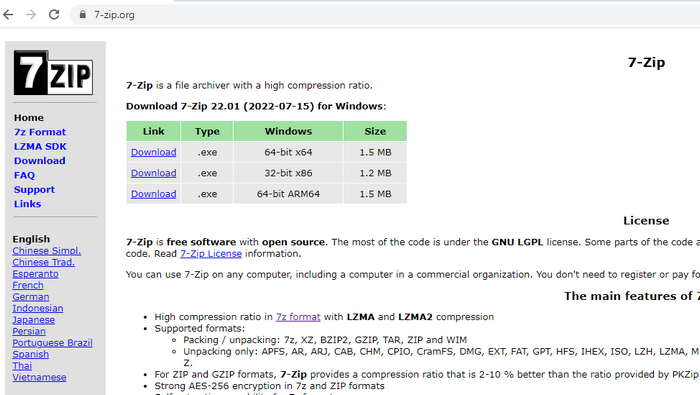Switch language to Persian
The height and width of the screenshot is (395, 700).
(x=29, y=331)
